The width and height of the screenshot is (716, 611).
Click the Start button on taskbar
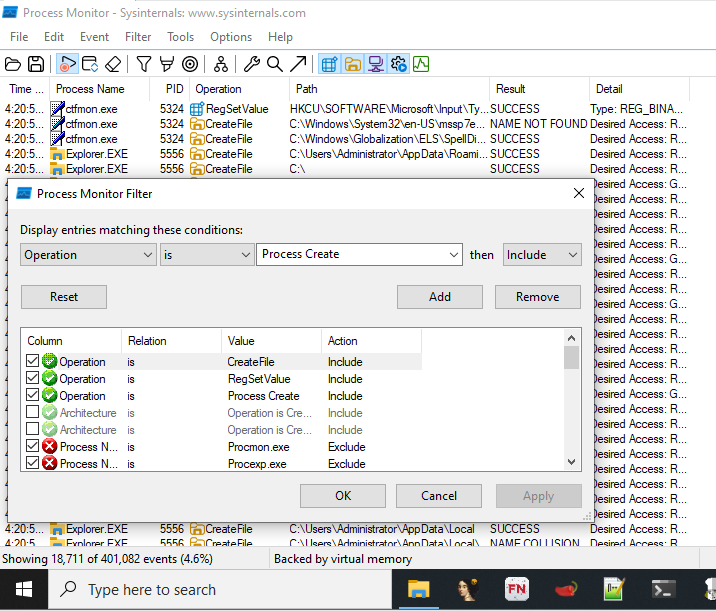pos(24,590)
